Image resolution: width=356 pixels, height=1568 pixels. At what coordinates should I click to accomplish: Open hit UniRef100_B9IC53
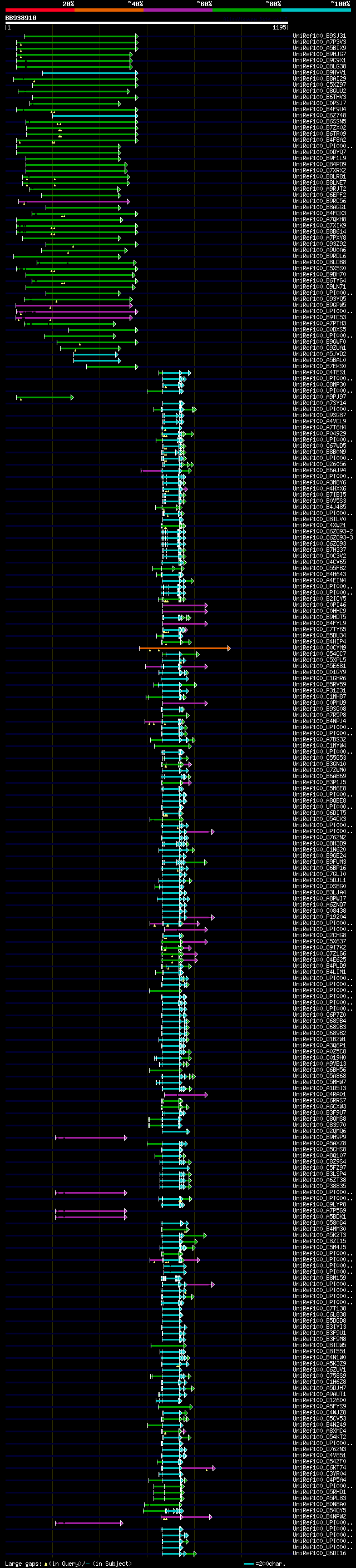pos(319,317)
